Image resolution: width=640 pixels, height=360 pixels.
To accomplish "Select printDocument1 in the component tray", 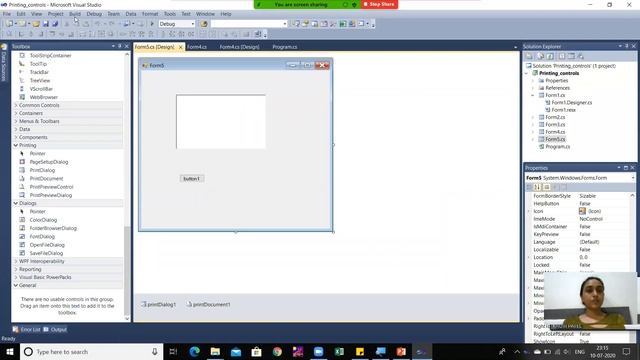I will click(209, 304).
